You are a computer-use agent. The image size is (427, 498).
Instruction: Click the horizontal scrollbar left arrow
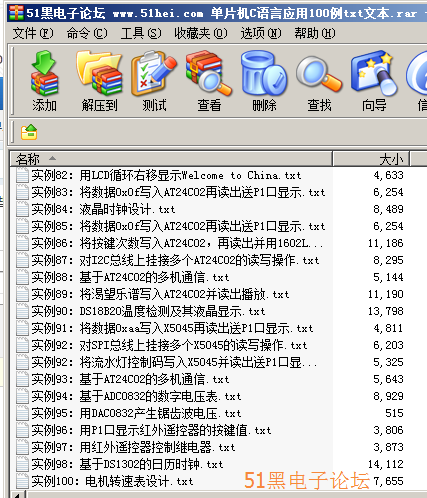[18, 494]
